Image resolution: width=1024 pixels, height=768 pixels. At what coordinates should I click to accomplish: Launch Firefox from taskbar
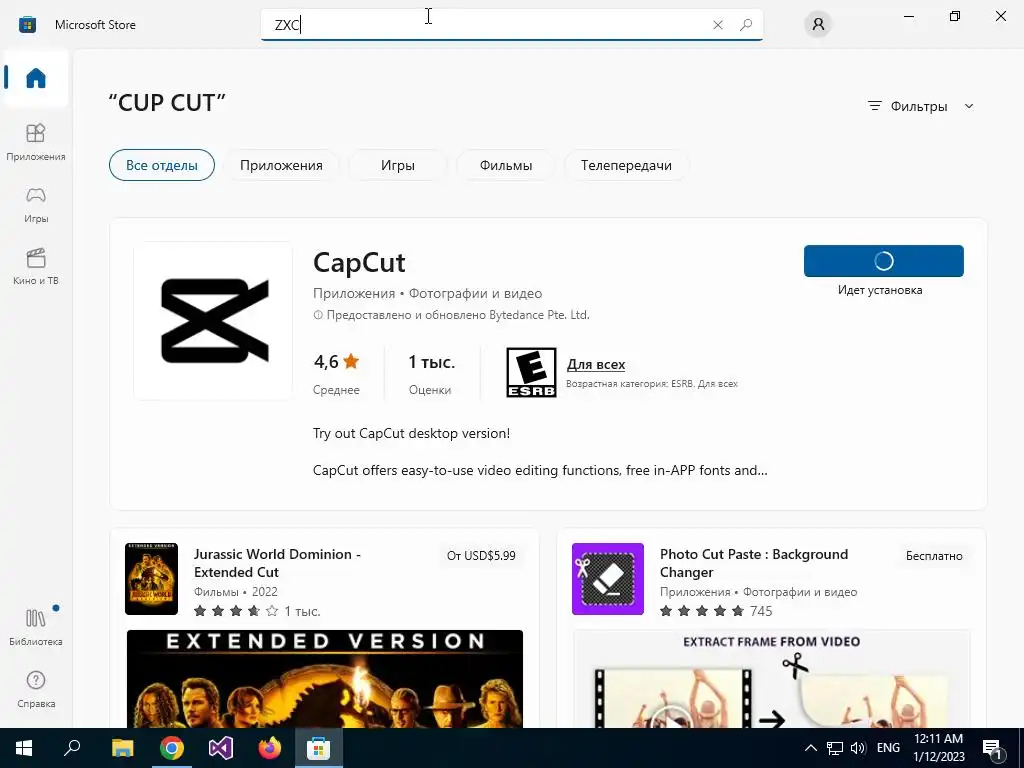pyautogui.click(x=270, y=748)
